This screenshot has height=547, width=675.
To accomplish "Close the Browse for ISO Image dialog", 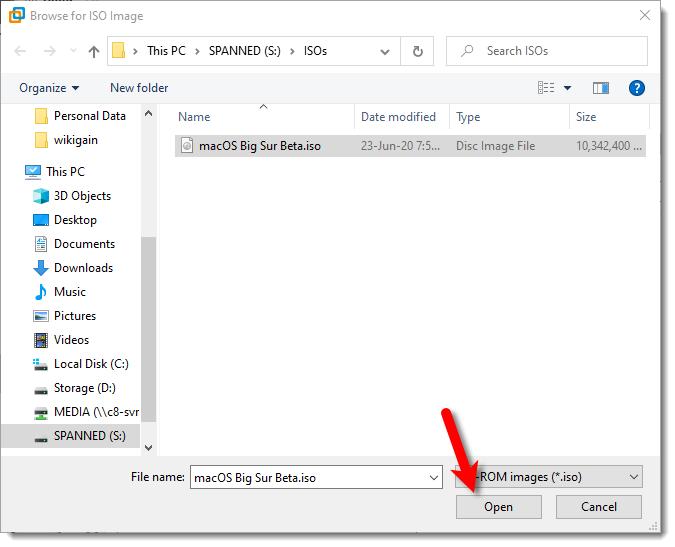I will (644, 15).
